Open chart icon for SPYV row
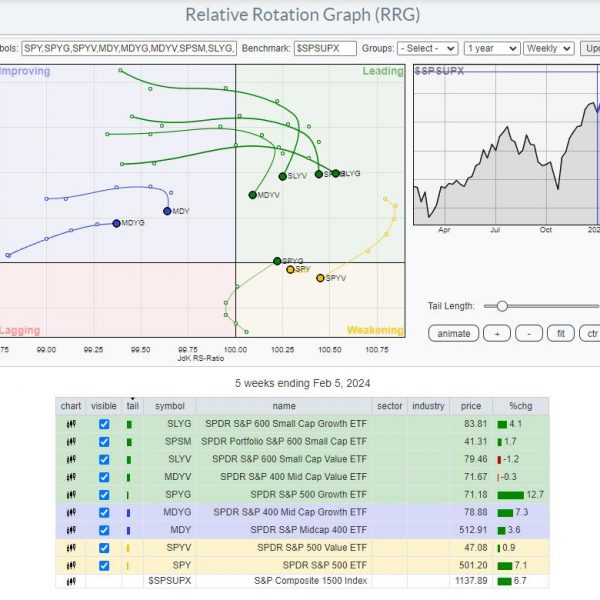The width and height of the screenshot is (600, 600). click(x=71, y=548)
